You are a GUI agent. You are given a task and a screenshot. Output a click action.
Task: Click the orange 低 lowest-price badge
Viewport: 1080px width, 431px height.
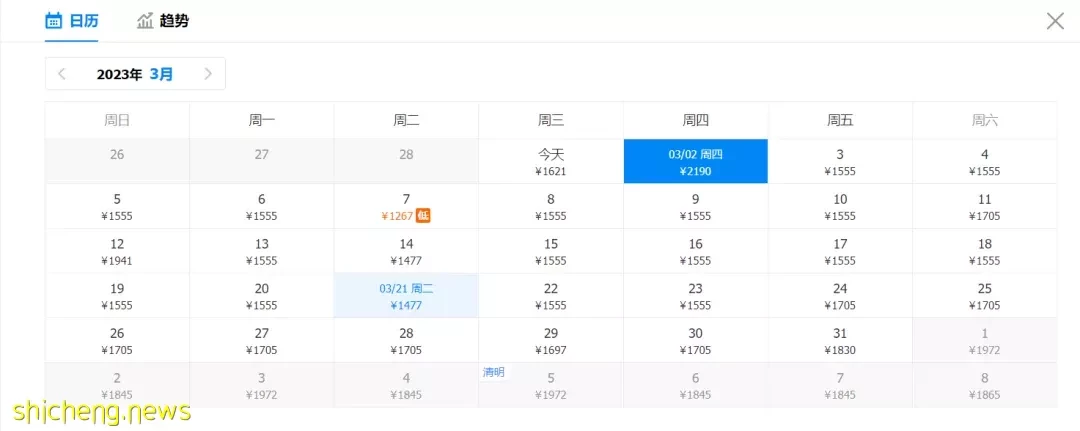point(423,216)
